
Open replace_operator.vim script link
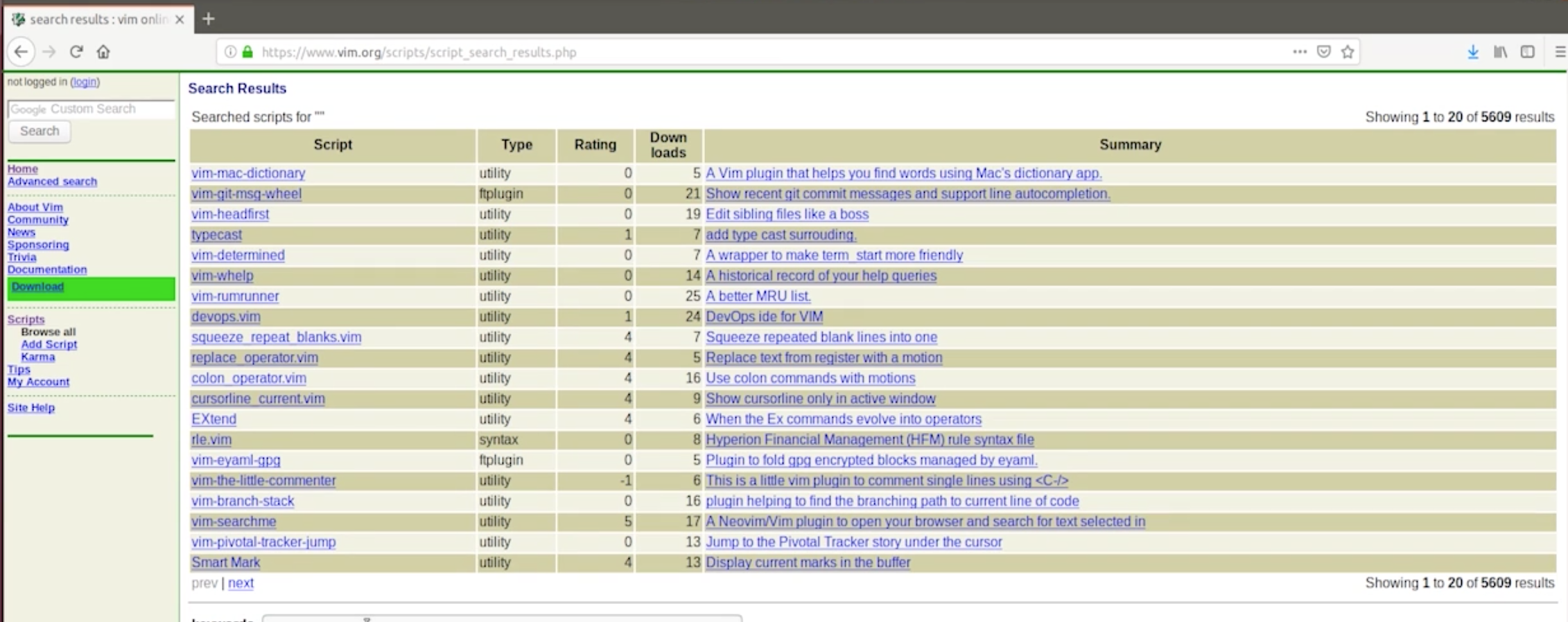(255, 358)
